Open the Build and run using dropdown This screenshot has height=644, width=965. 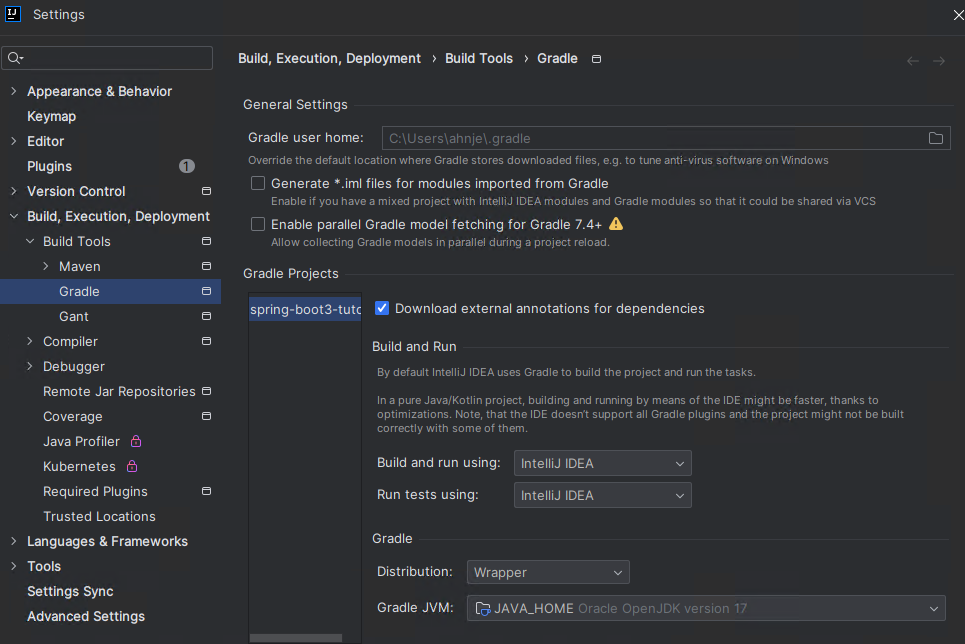point(603,463)
